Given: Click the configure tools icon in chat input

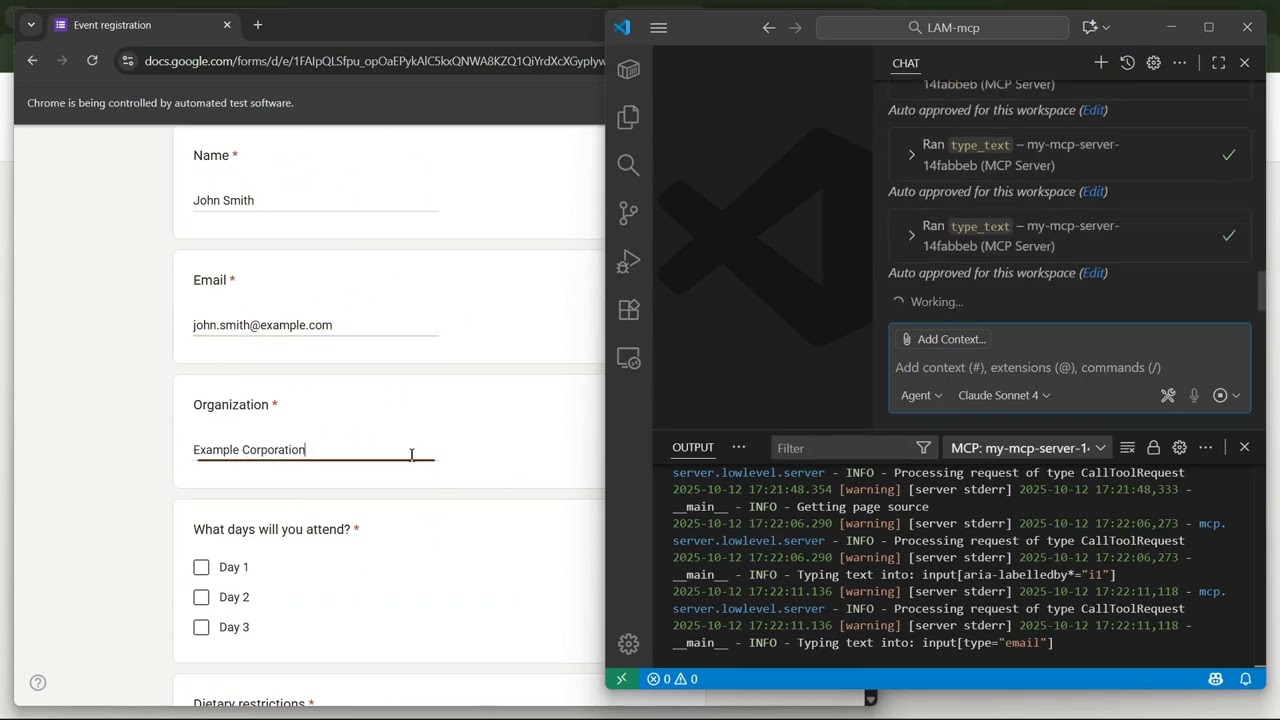Looking at the screenshot, I should (1168, 396).
